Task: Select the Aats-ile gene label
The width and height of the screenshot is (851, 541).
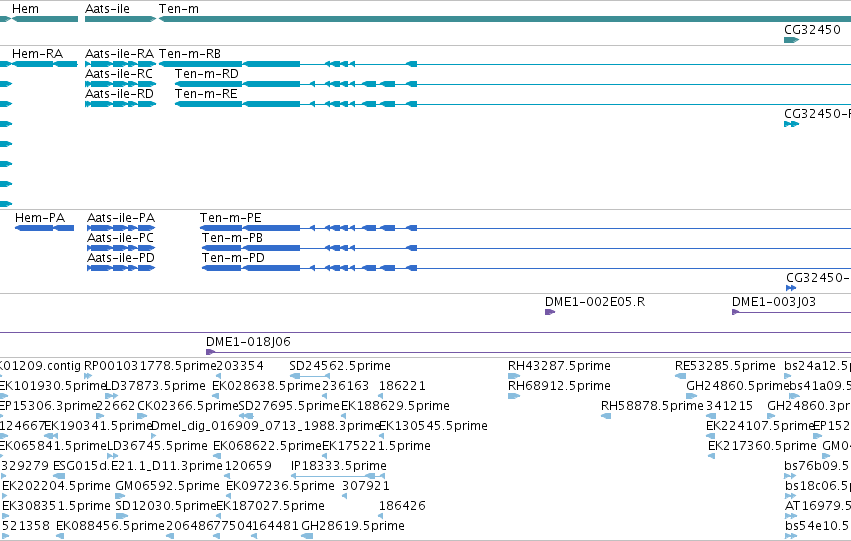Action: pyautogui.click(x=107, y=9)
